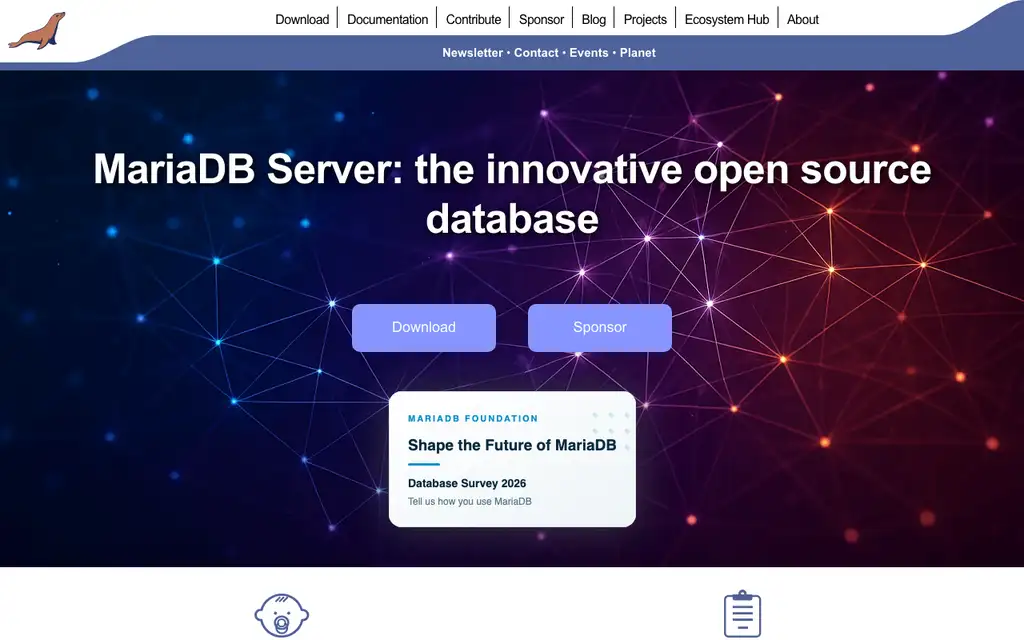Open the Ecosystem Hub menu item
Screen dimensions: 1024x640
727,20
